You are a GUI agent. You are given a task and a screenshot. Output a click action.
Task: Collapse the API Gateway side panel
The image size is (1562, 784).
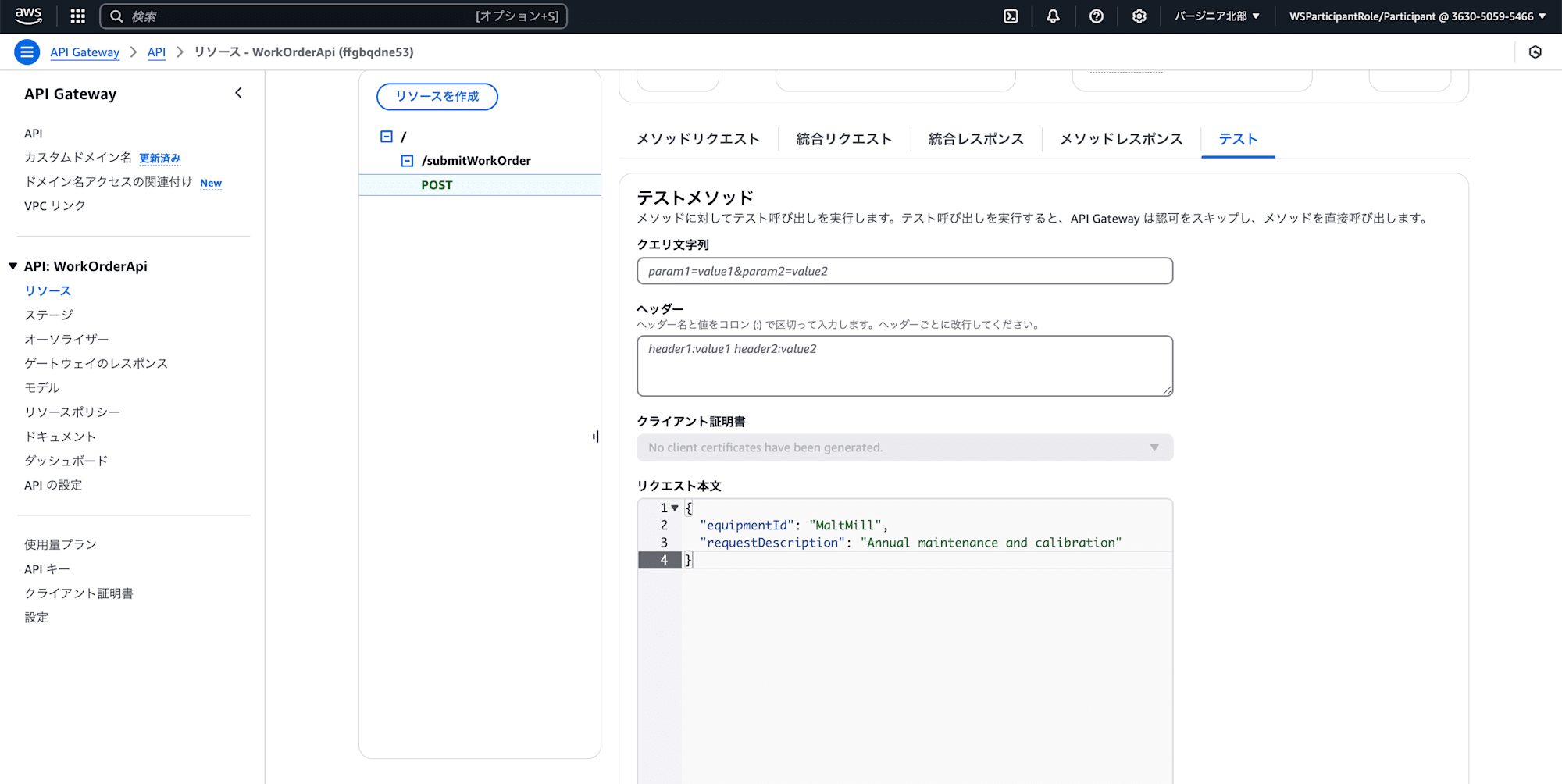tap(238, 93)
